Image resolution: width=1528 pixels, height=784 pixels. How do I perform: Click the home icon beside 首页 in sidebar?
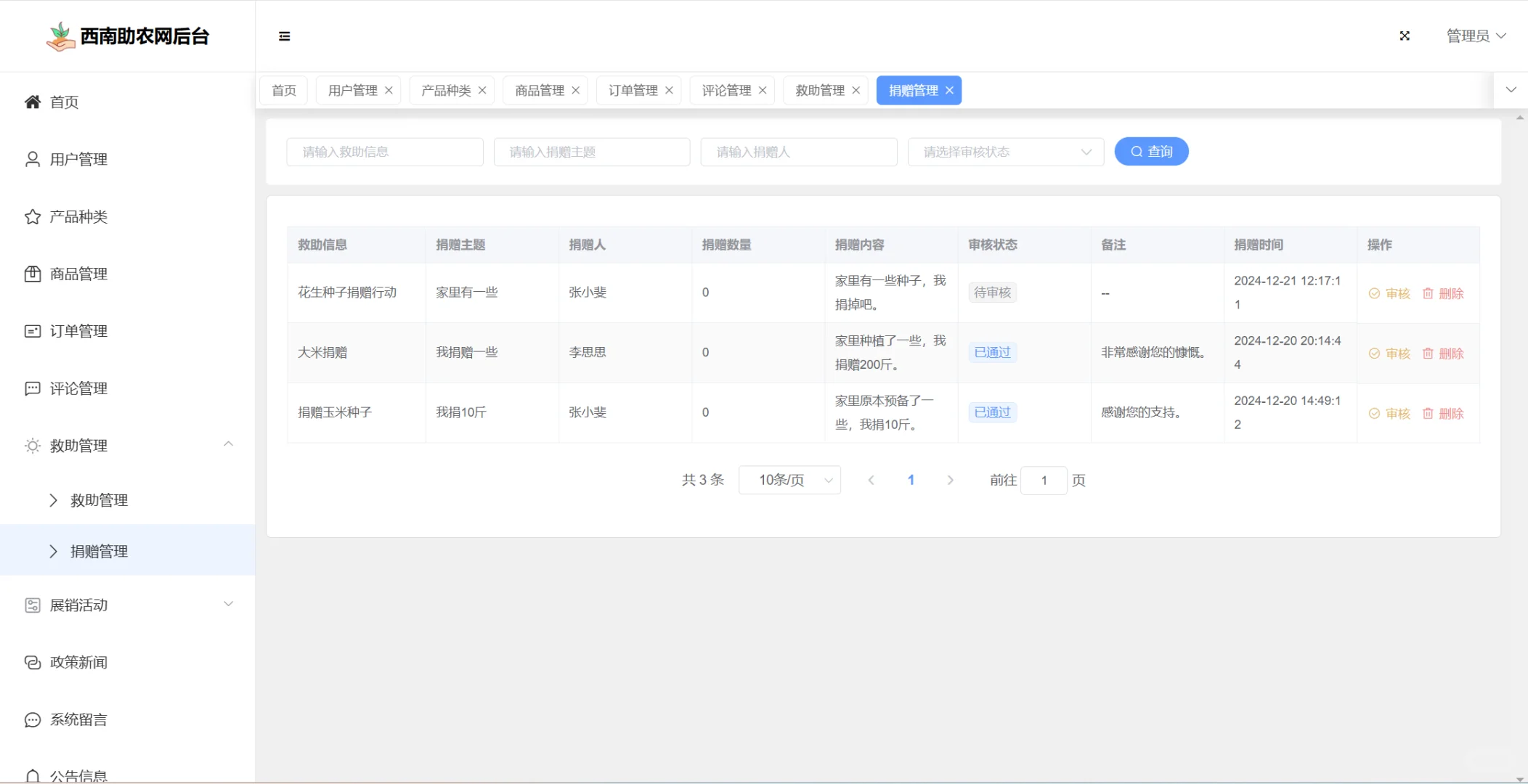[32, 102]
